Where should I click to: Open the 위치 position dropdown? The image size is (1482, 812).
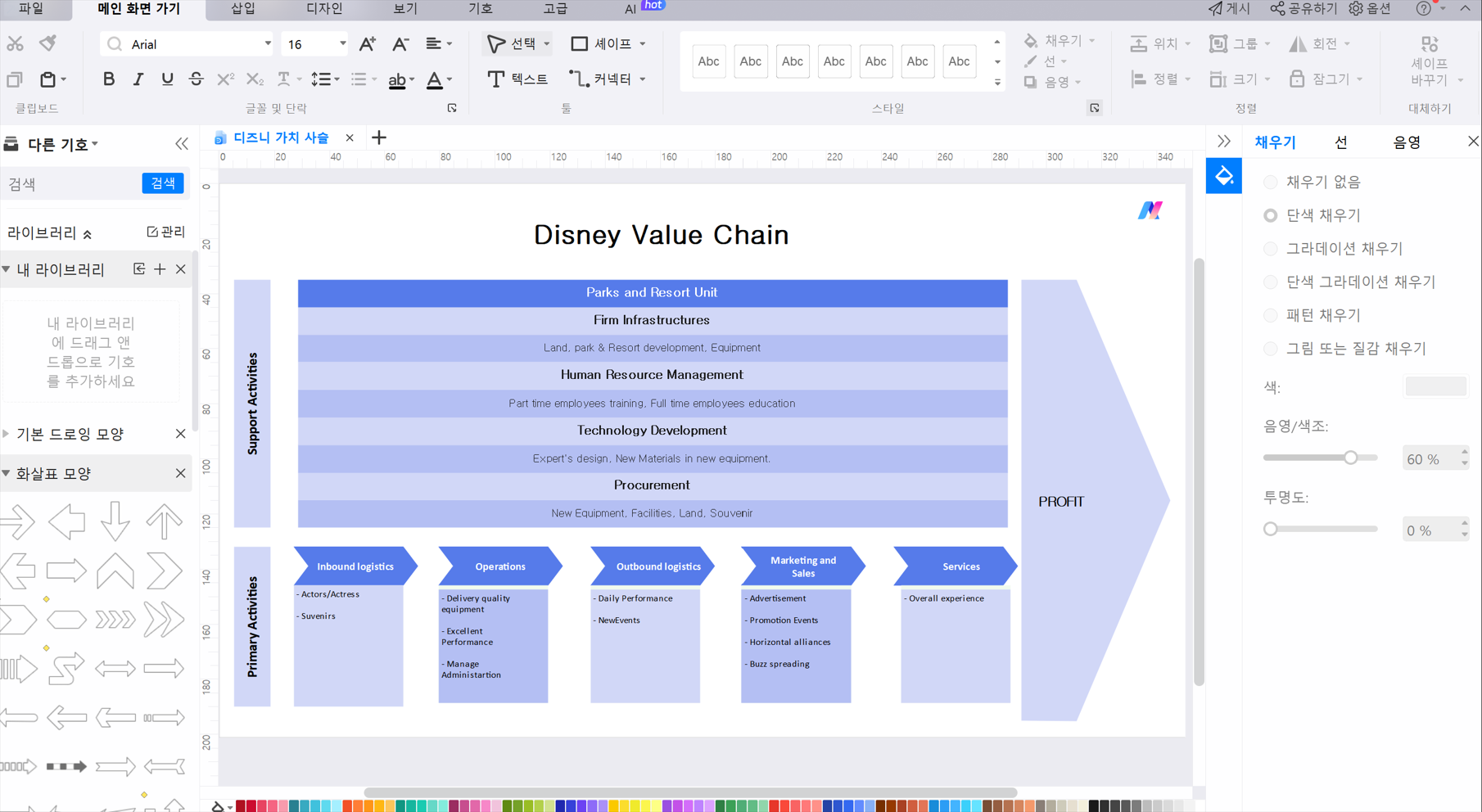(x=1187, y=44)
